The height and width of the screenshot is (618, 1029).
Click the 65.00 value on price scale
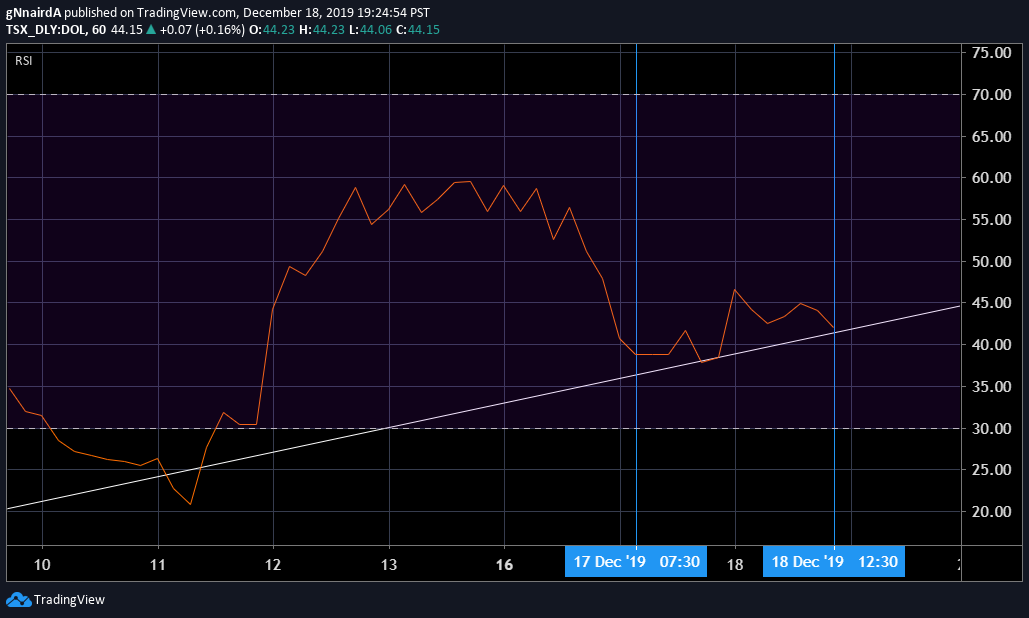[x=991, y=136]
